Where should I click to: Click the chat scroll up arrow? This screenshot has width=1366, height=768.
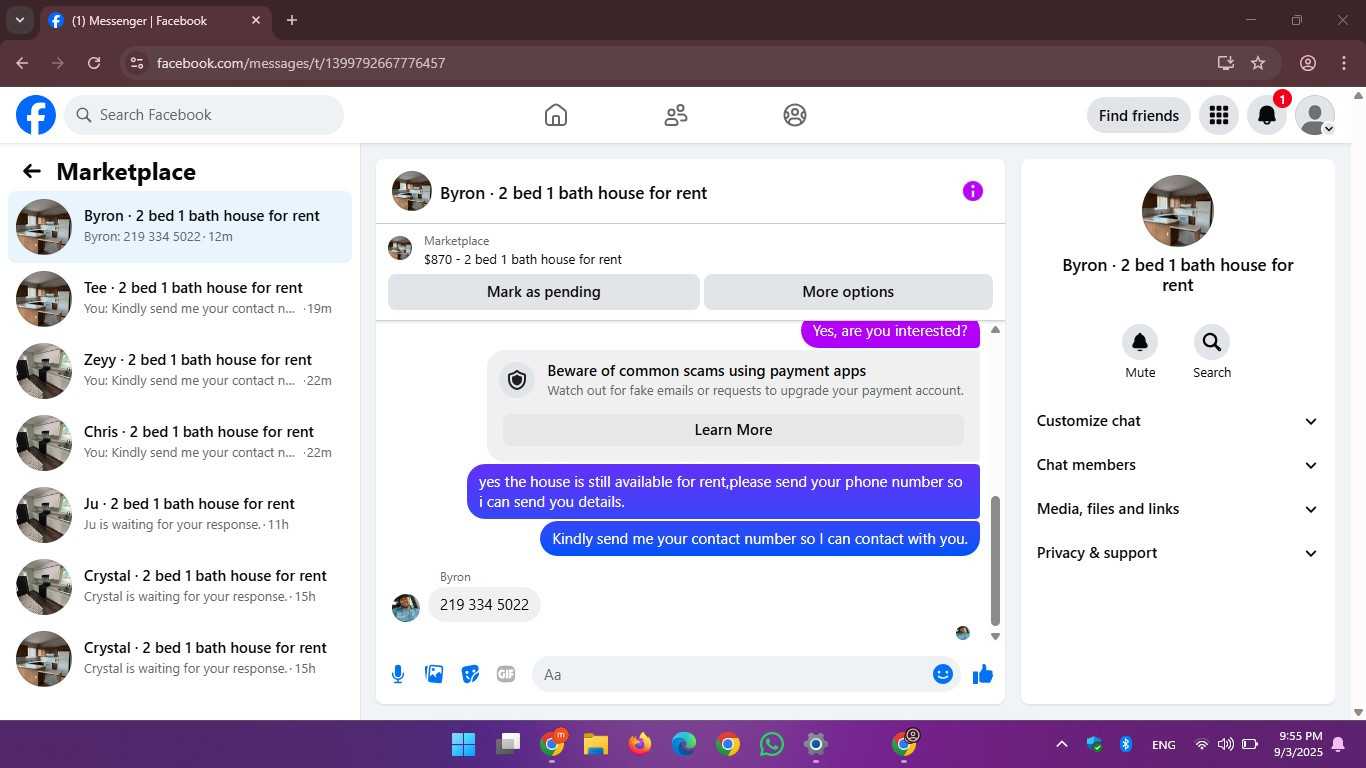point(995,330)
